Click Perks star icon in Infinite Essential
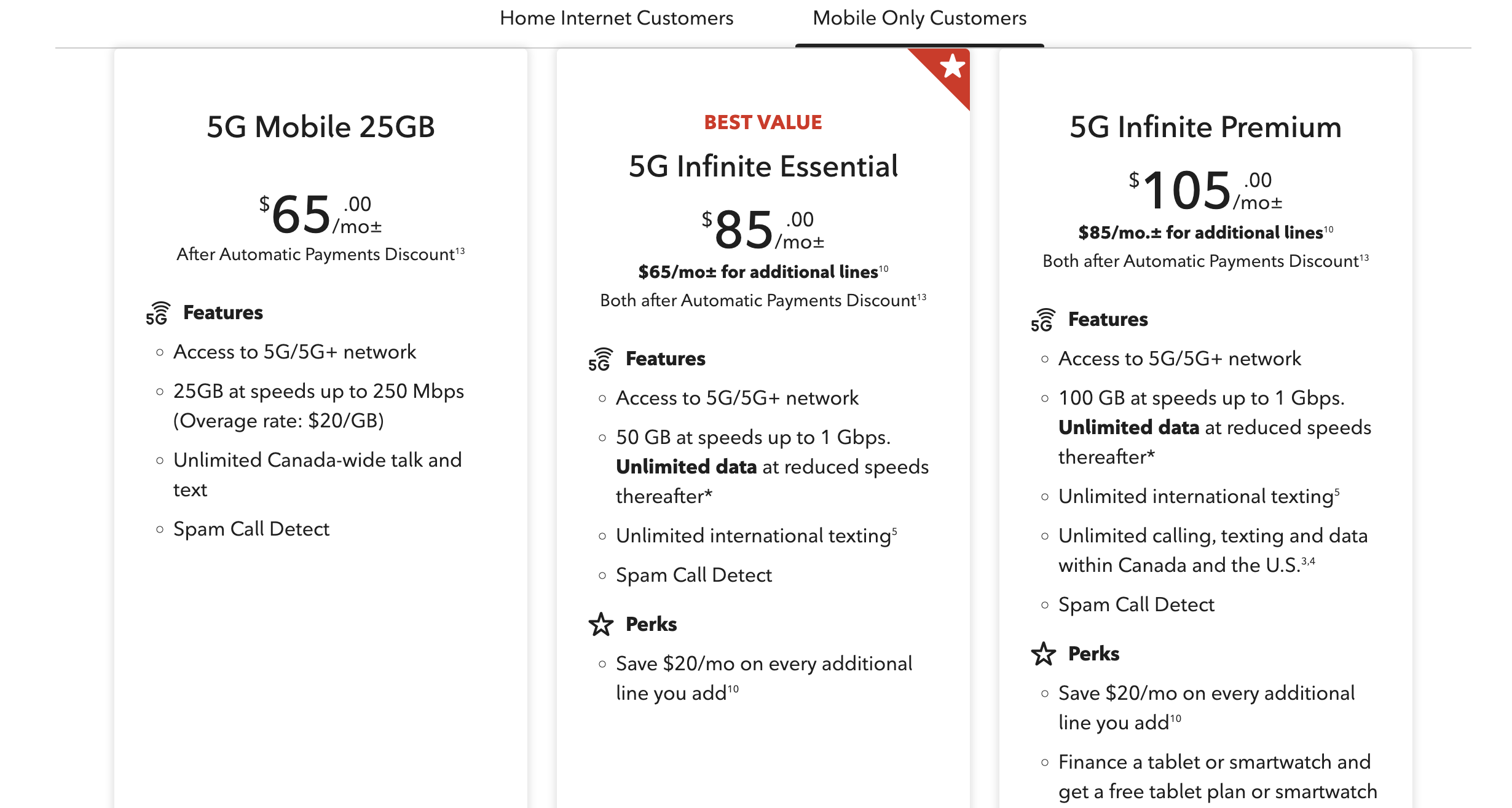The width and height of the screenshot is (1512, 808). (x=600, y=625)
